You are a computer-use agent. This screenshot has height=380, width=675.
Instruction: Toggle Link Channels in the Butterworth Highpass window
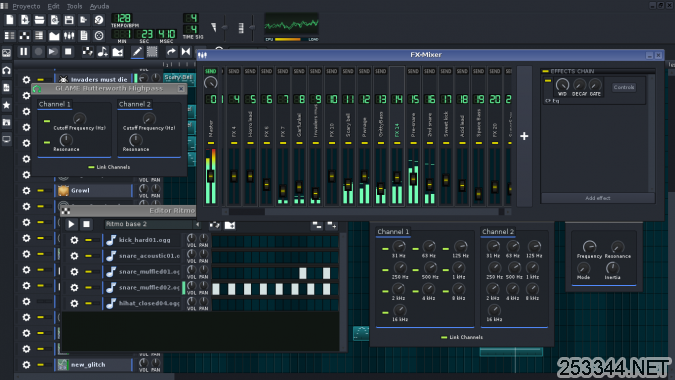pos(109,167)
